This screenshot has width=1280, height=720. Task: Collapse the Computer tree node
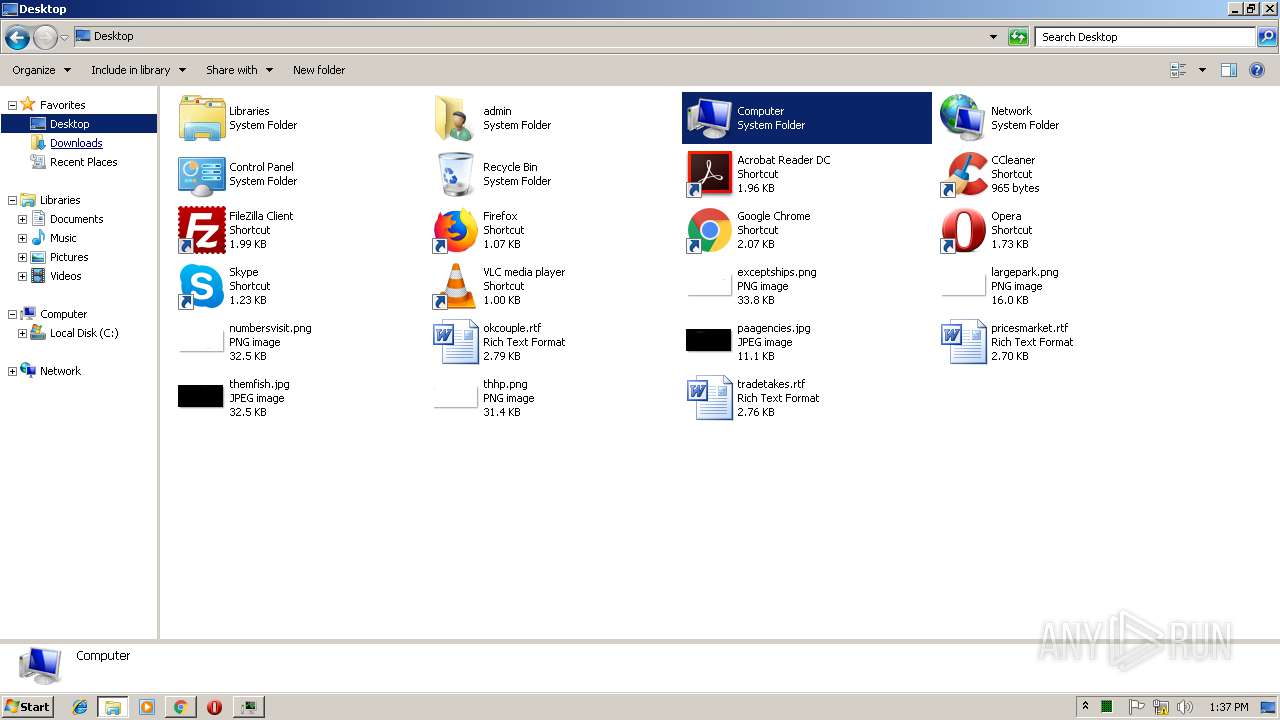coord(12,314)
